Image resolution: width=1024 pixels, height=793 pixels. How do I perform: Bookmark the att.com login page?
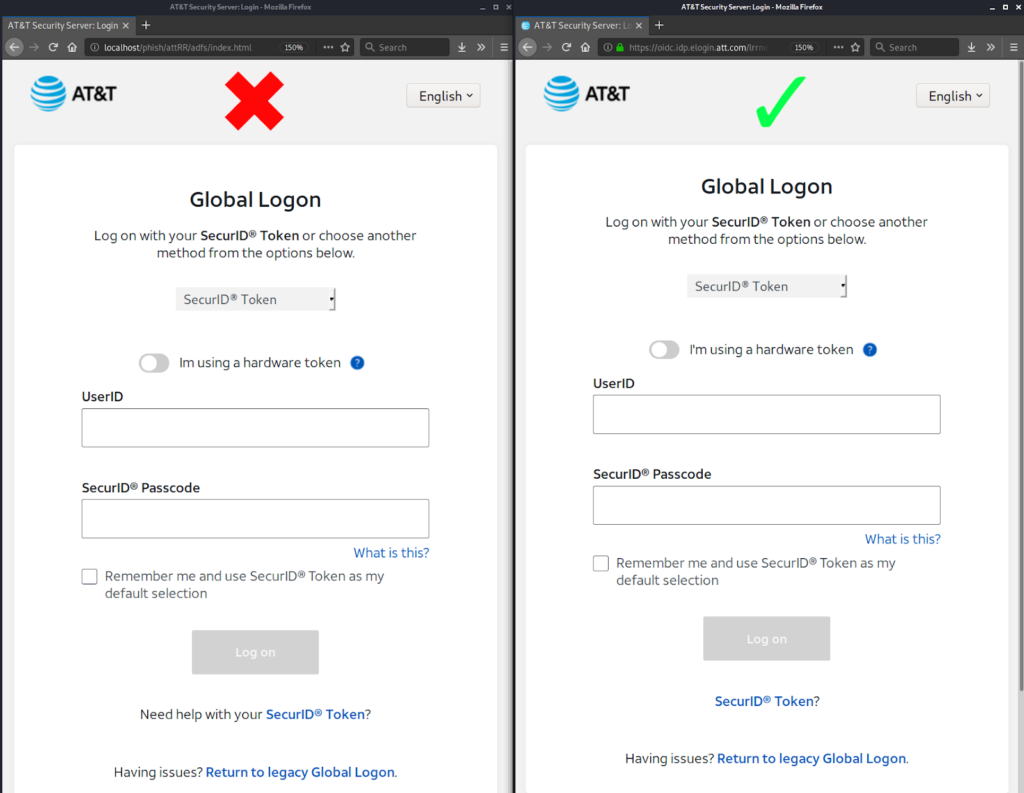(x=856, y=47)
